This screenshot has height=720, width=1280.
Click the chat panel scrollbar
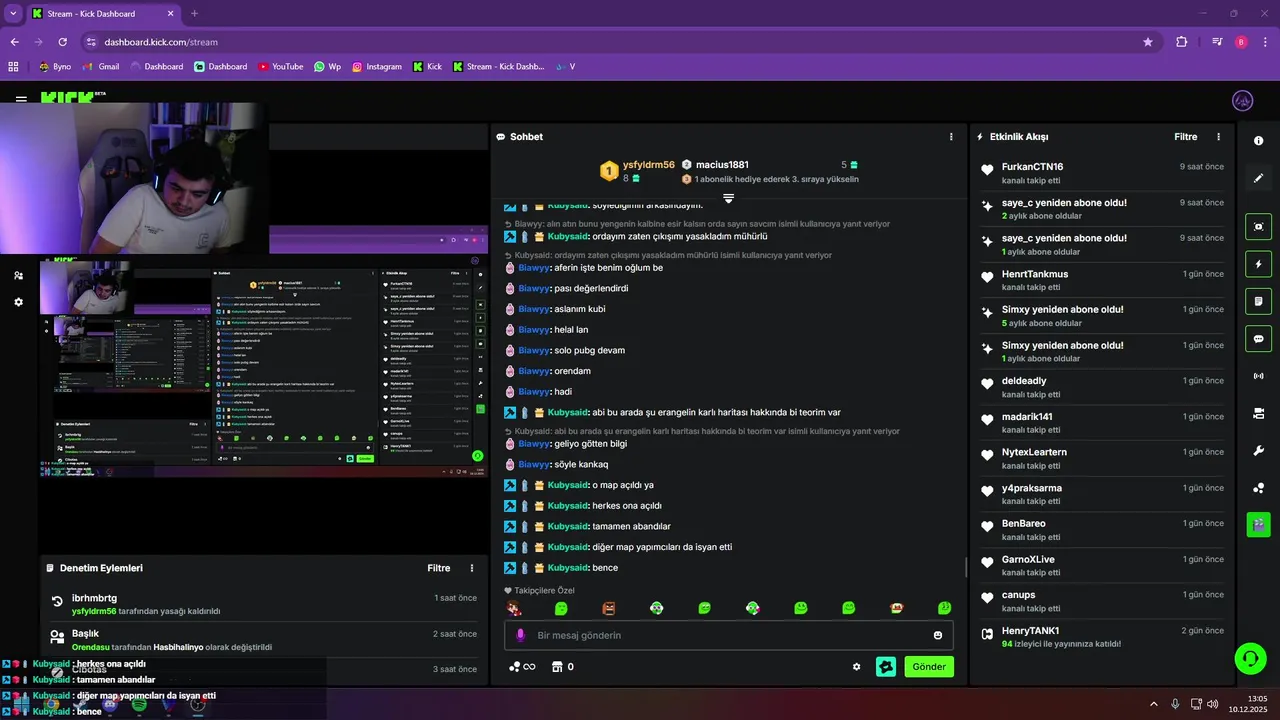click(965, 568)
